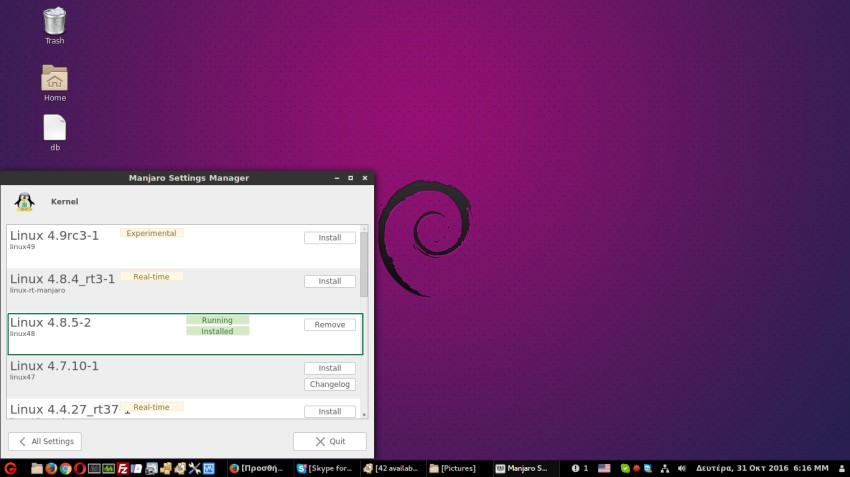Viewport: 850px width, 477px height.
Task: Open Opera browser from the panel
Action: pyautogui.click(x=80, y=468)
